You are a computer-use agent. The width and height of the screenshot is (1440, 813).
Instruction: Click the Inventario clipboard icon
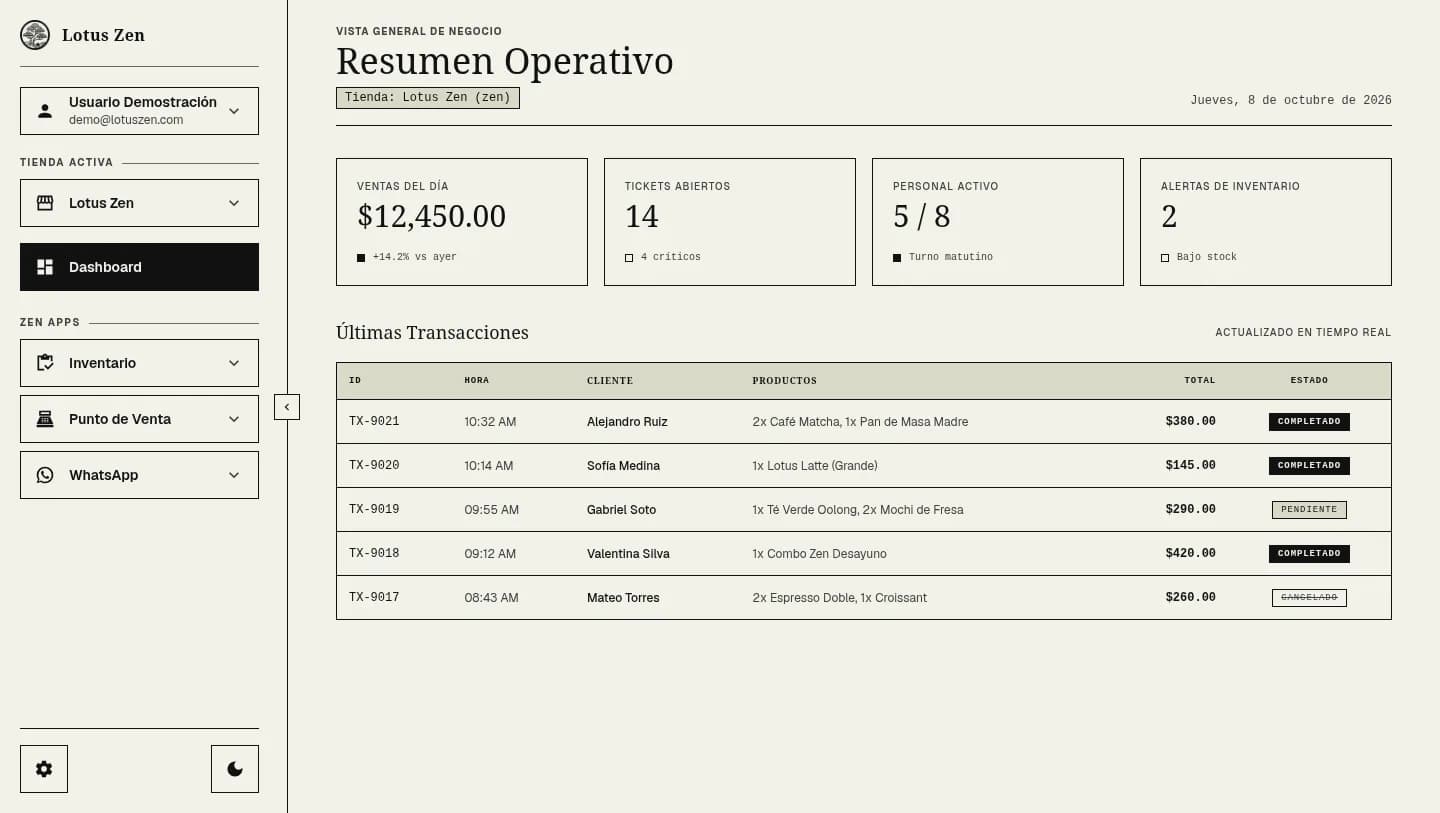[45, 363]
